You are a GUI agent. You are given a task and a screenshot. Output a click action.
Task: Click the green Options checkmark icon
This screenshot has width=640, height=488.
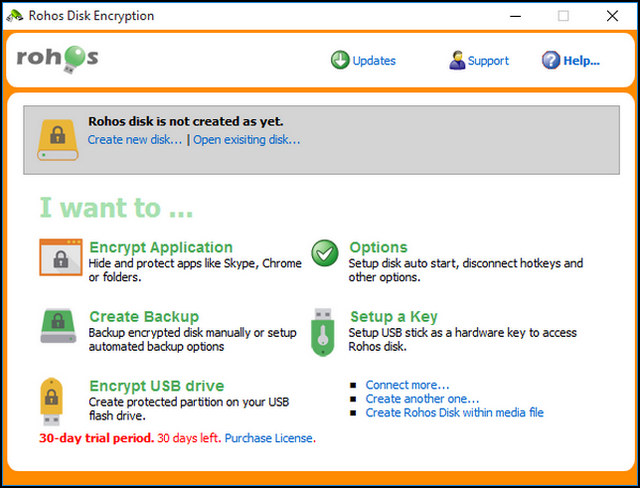(325, 253)
